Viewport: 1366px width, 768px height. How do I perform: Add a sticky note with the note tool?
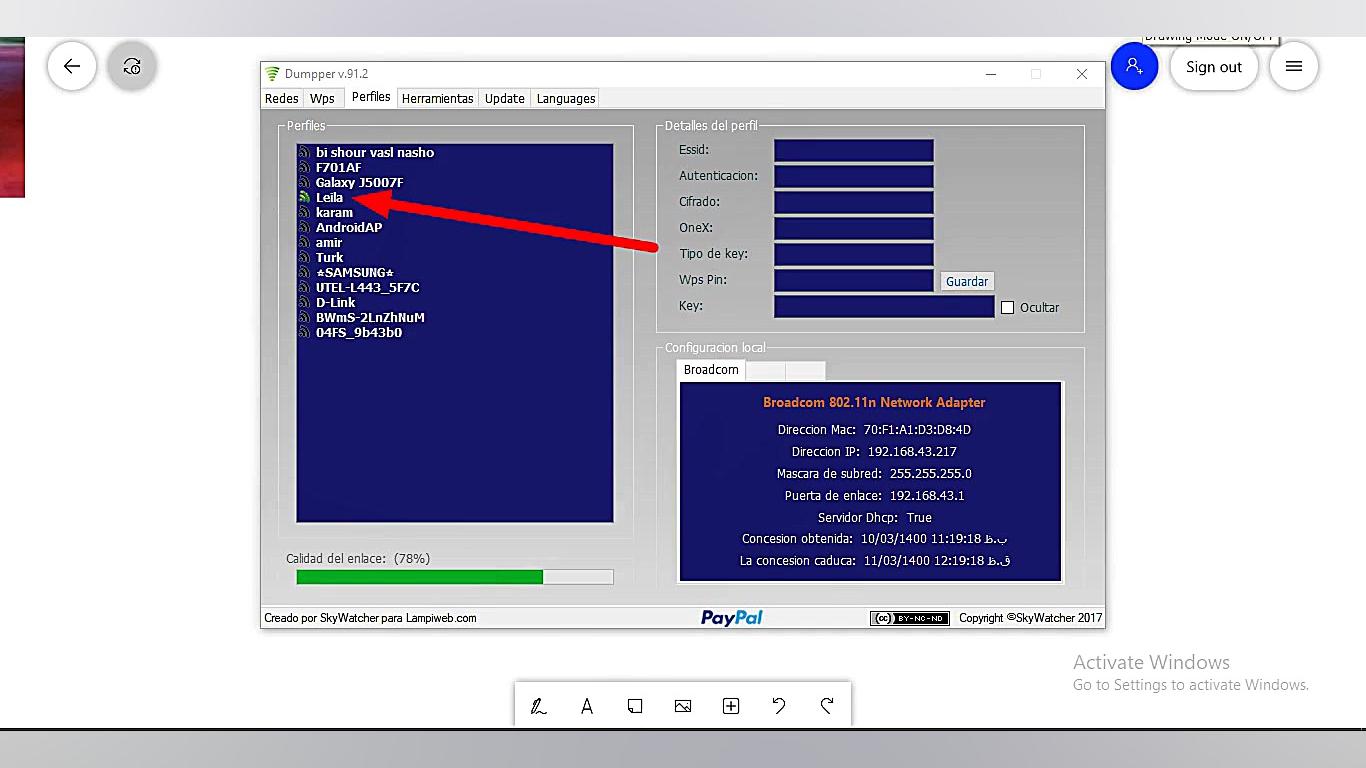pyautogui.click(x=635, y=706)
